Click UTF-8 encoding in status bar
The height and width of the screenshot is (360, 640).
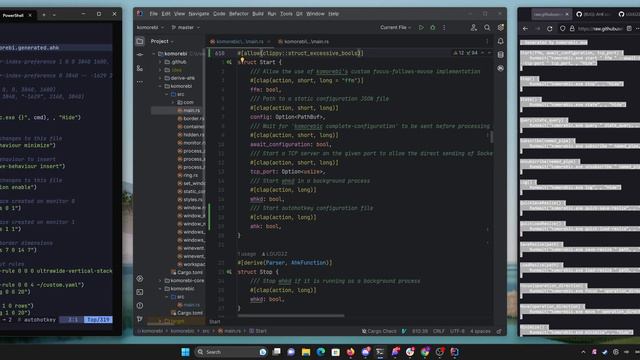457,331
